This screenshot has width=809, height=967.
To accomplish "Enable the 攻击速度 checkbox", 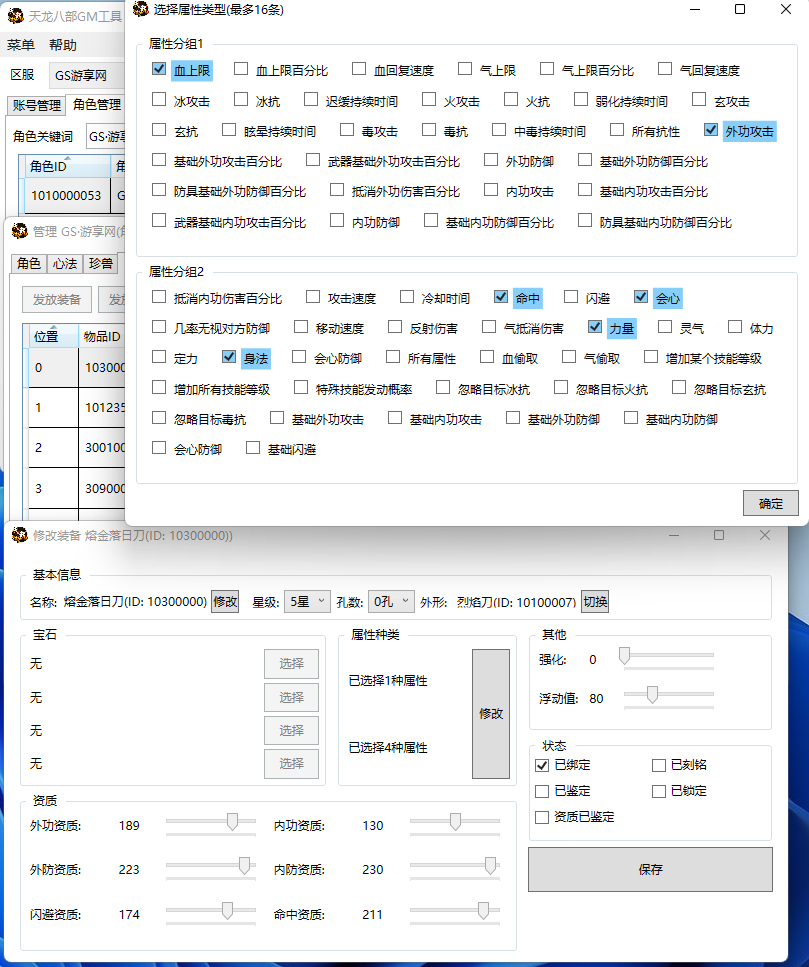I will pos(313,298).
